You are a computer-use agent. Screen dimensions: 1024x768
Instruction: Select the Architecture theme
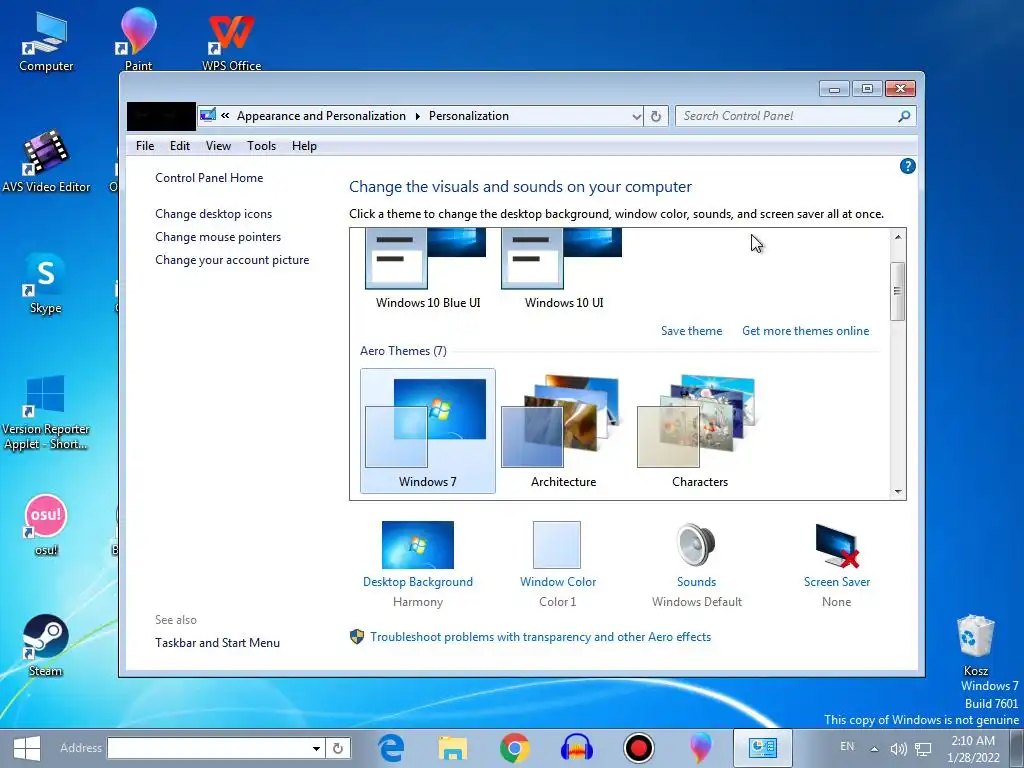pyautogui.click(x=564, y=431)
